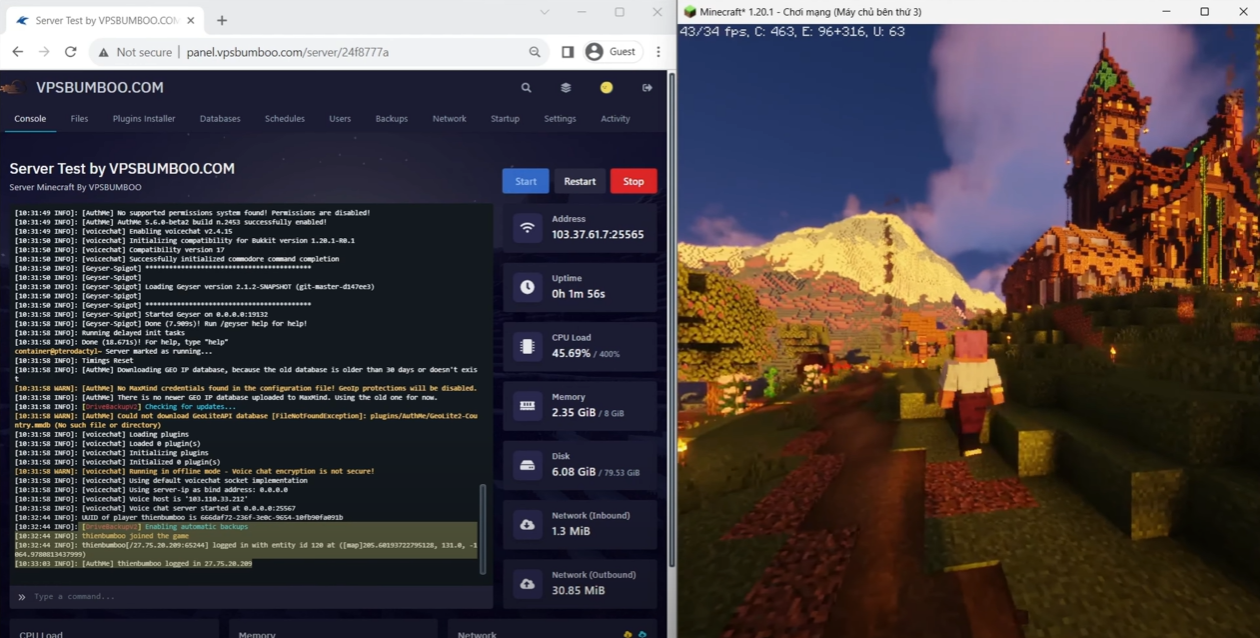Click the red Stop server button
This screenshot has width=1260, height=638.
(x=634, y=181)
